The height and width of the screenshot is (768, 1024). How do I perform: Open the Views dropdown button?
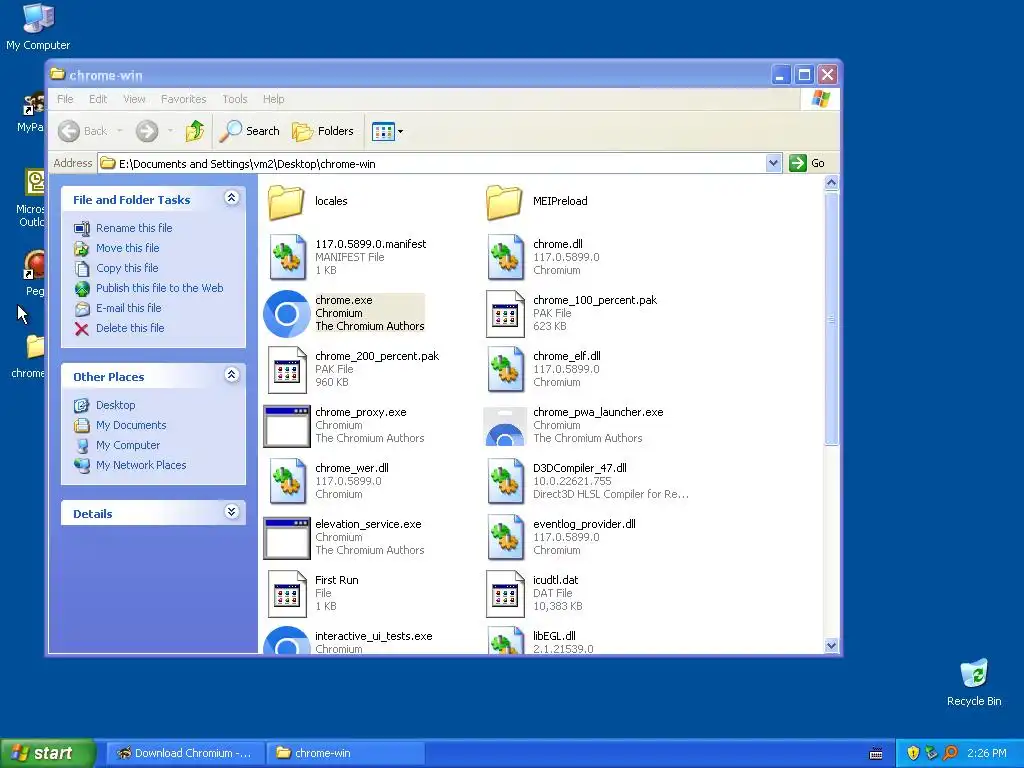pos(387,131)
